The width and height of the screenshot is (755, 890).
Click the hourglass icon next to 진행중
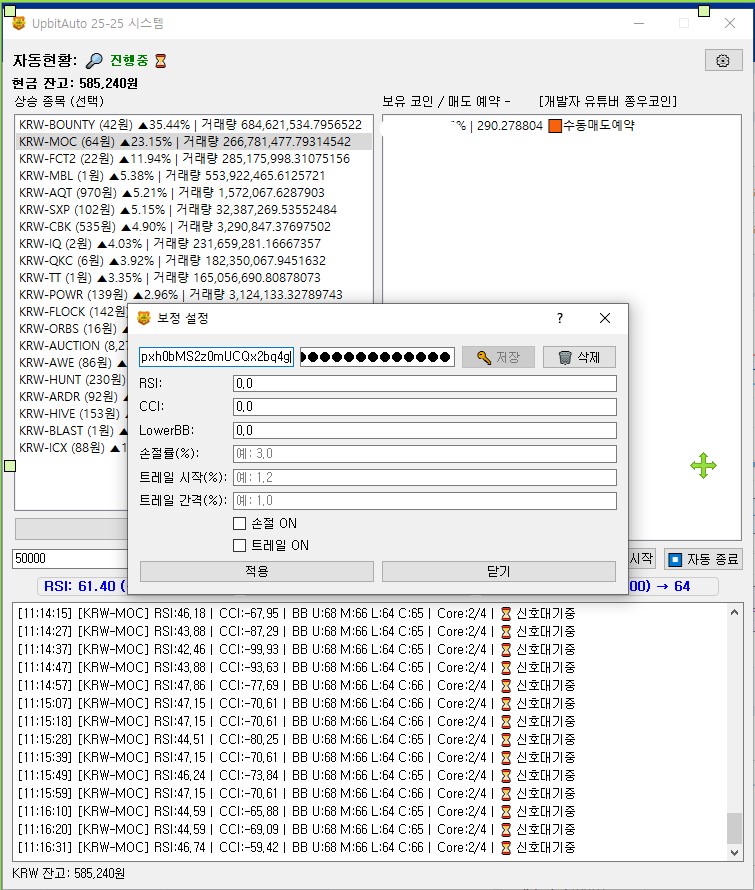tap(160, 61)
